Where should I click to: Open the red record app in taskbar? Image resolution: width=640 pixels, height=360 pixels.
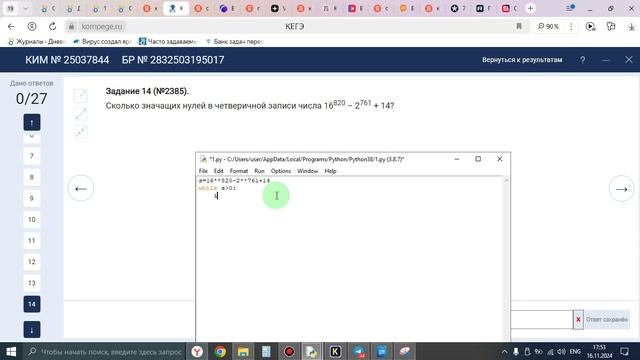289,351
